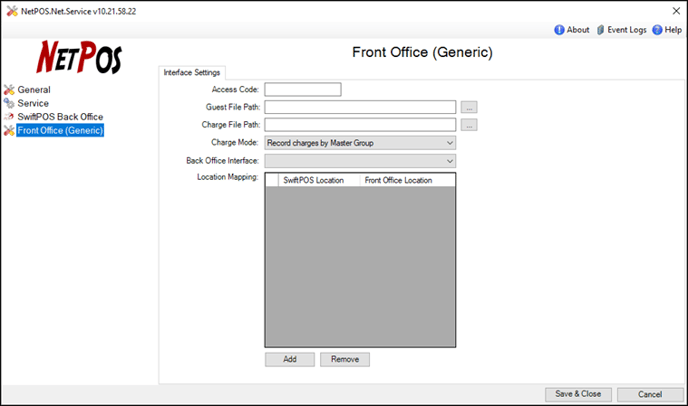Open the Help link

(x=673, y=30)
